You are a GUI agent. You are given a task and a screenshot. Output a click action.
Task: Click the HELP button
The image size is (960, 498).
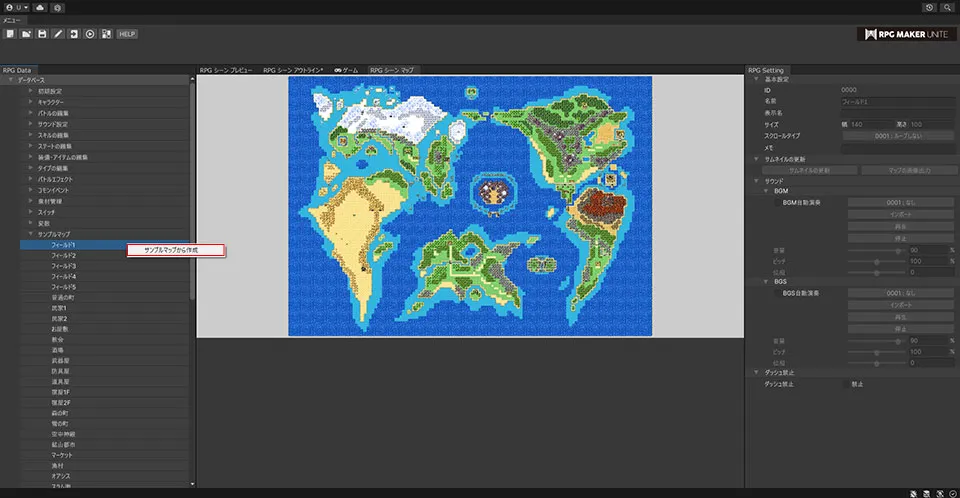point(127,34)
